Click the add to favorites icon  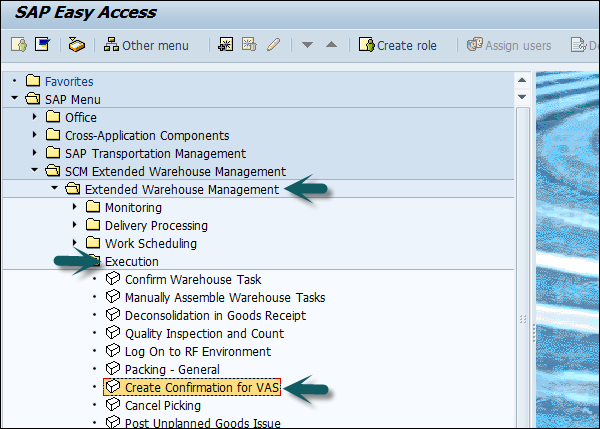[225, 45]
